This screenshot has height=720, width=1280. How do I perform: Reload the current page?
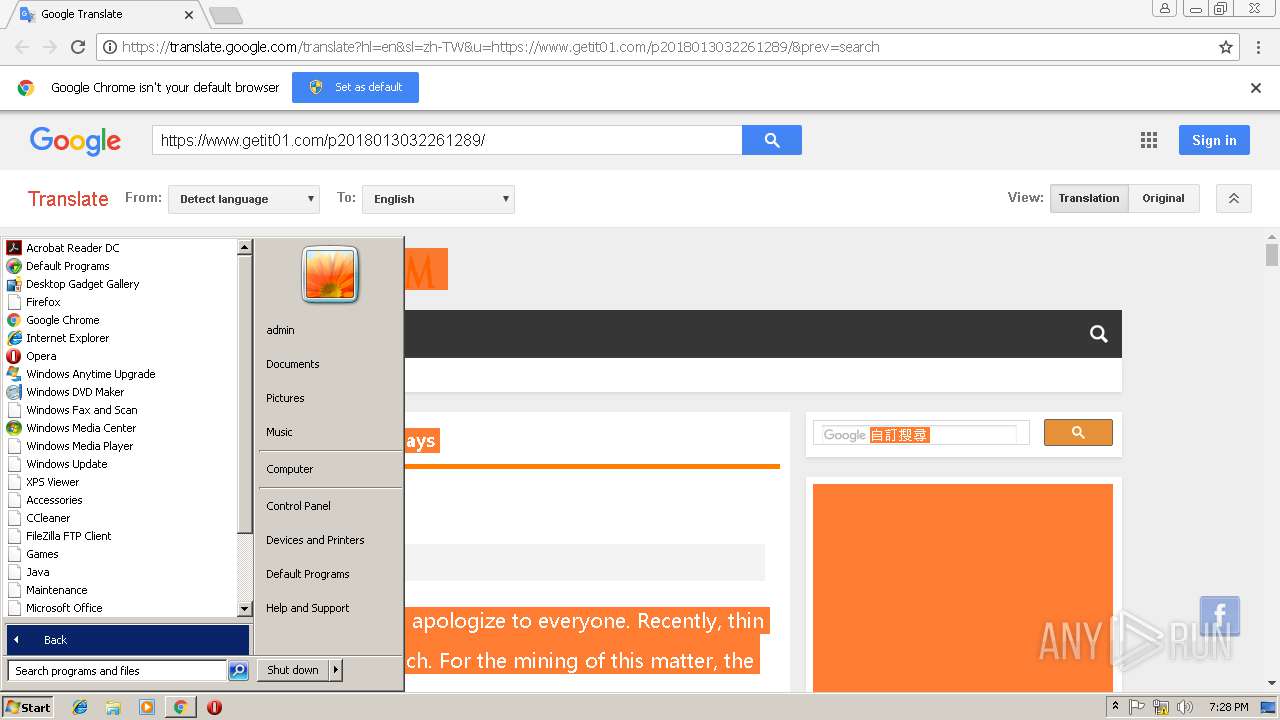(78, 47)
